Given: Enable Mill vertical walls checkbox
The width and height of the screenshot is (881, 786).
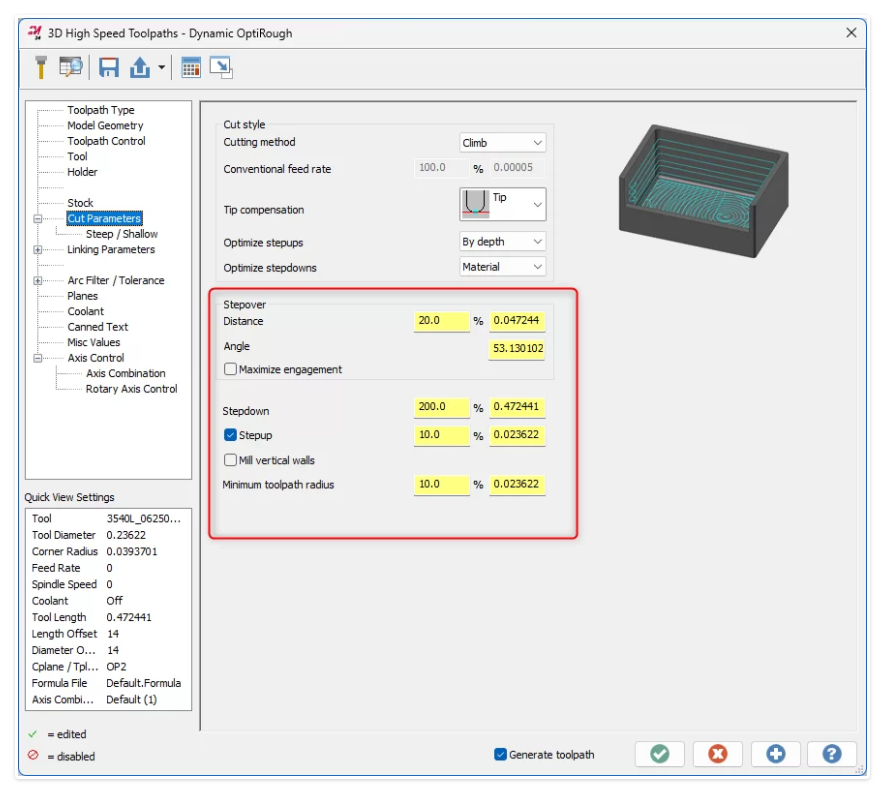Looking at the screenshot, I should coord(231,460).
